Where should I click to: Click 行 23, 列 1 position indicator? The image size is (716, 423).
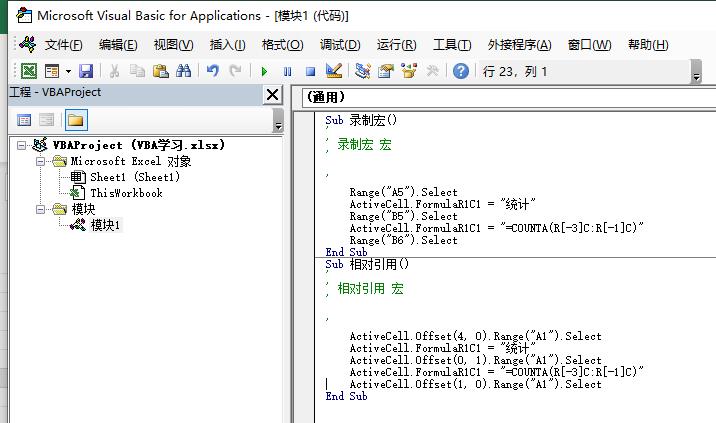point(514,71)
